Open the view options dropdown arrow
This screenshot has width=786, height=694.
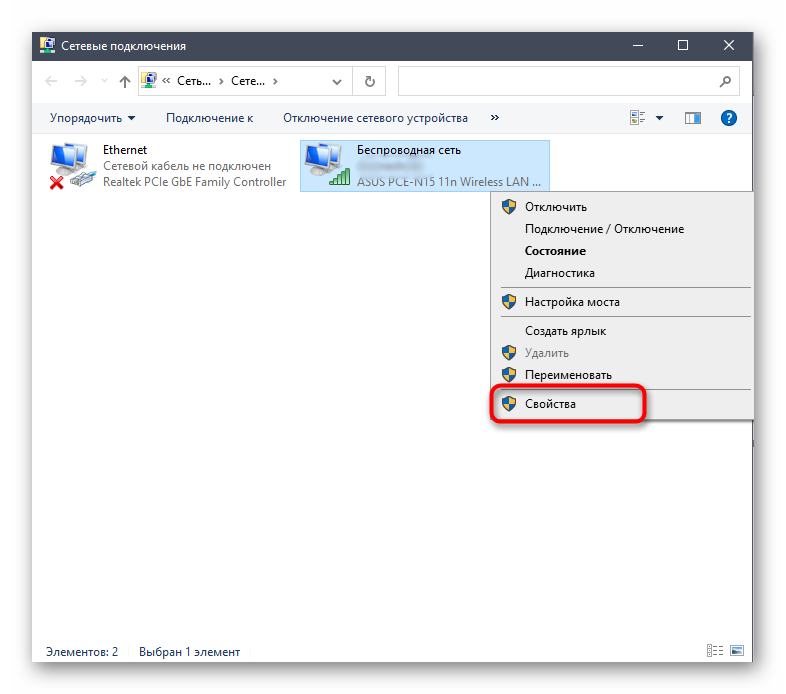pyautogui.click(x=660, y=118)
